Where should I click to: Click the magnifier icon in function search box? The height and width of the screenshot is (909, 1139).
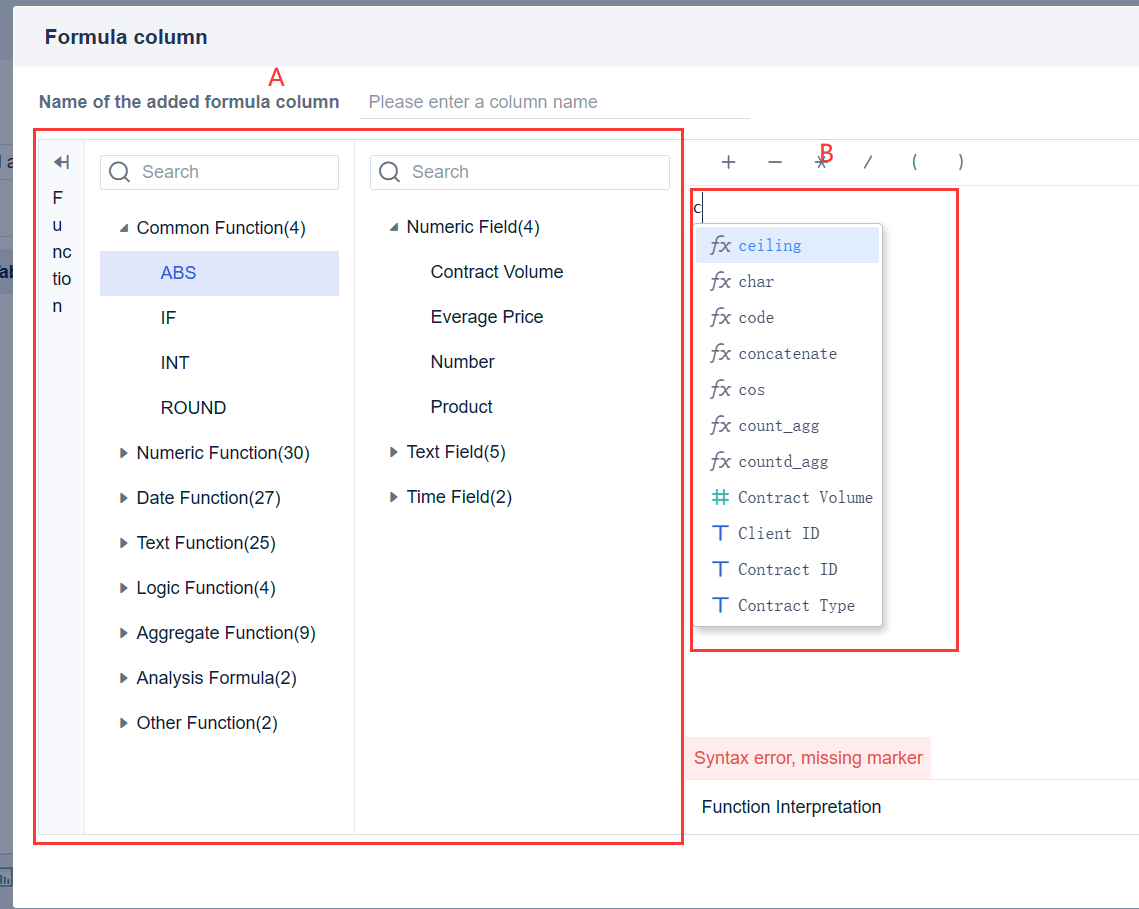pyautogui.click(x=118, y=172)
